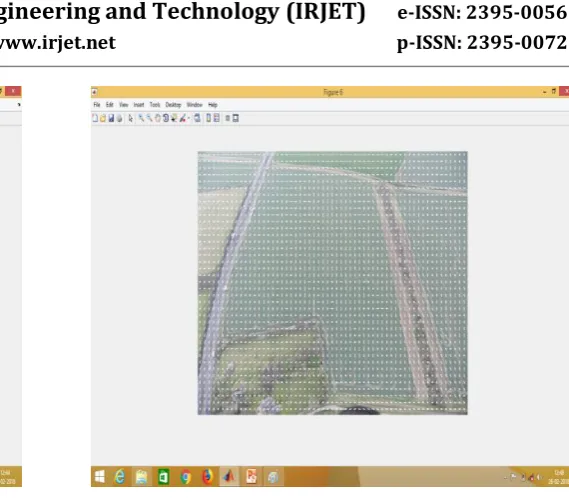
Task: Open the Help menu in Figure 6
Action: [x=213, y=105]
